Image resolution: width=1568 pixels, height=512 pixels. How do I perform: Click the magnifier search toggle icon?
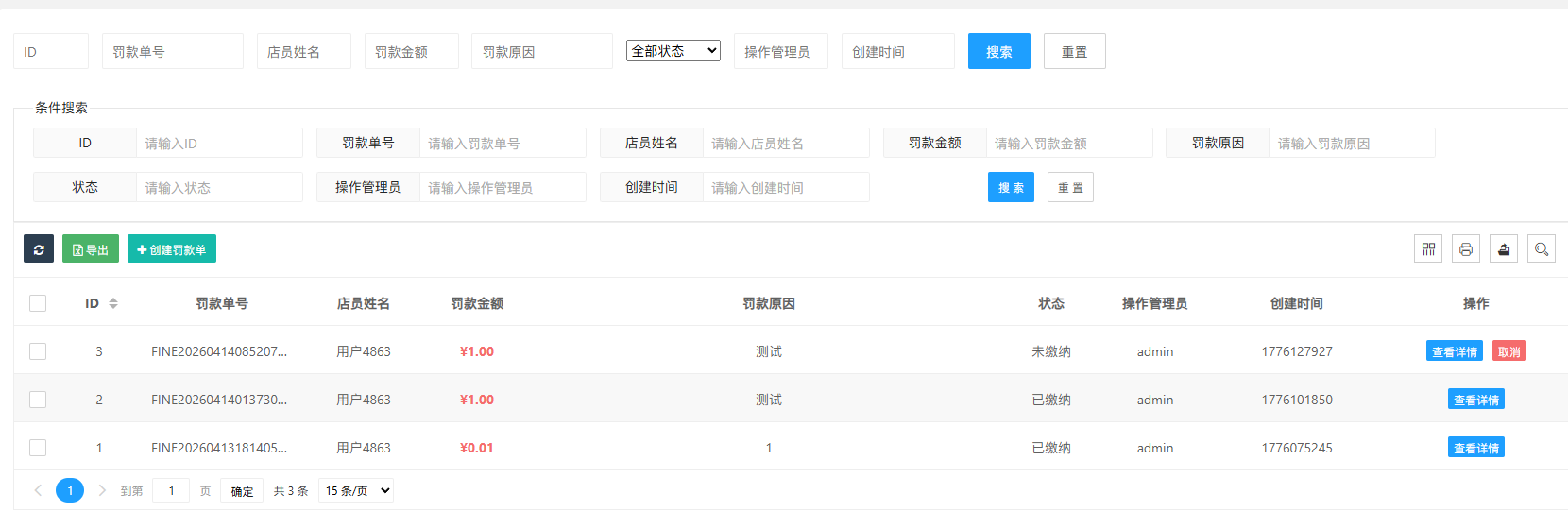click(1542, 249)
